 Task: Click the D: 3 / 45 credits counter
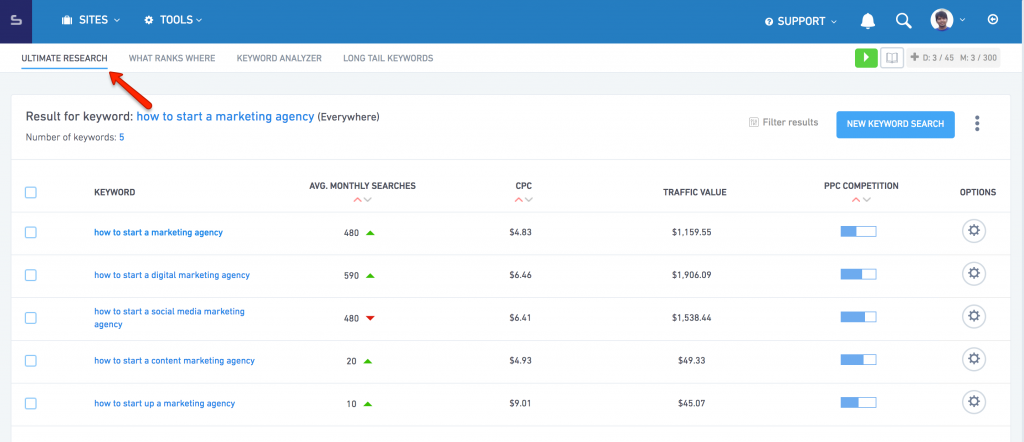pyautogui.click(x=939, y=58)
